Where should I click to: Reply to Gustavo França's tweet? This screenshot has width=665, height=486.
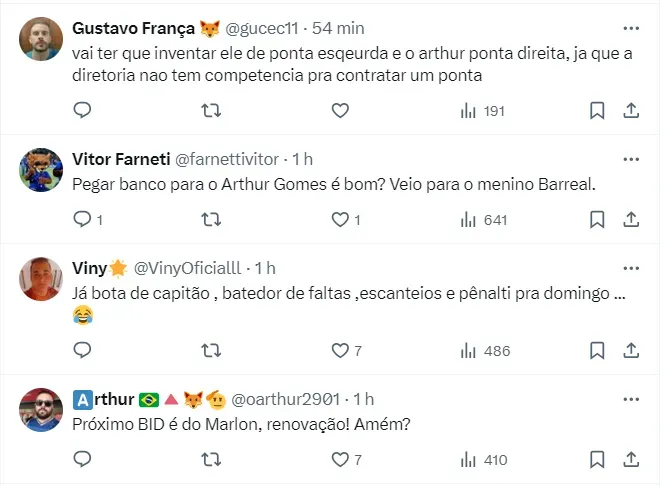82,111
